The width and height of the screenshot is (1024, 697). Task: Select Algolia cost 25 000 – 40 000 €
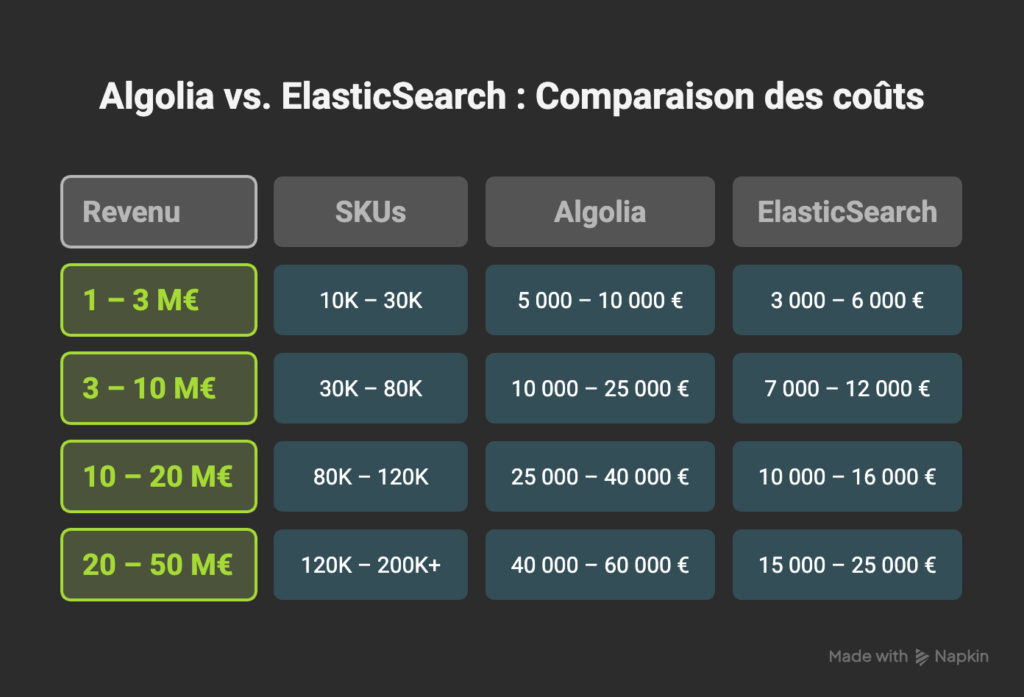click(600, 476)
